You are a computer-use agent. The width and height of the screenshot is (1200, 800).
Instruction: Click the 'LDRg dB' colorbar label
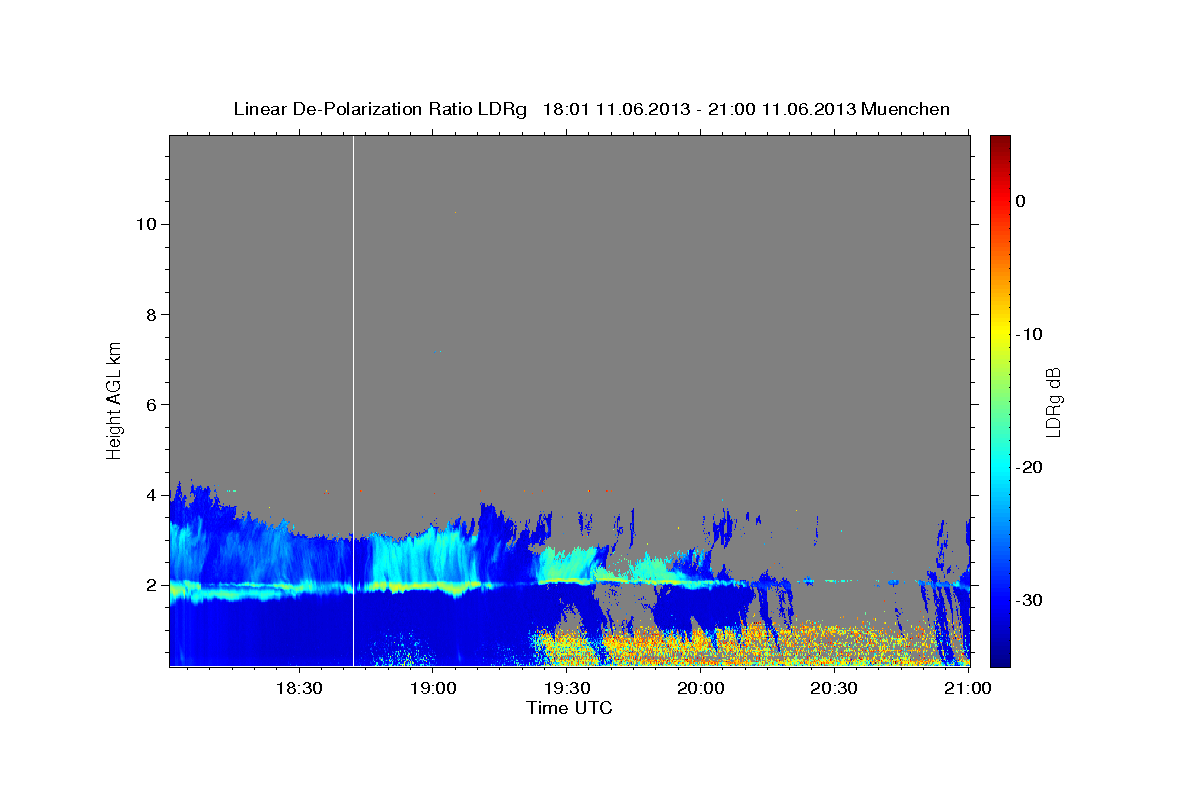point(1052,402)
